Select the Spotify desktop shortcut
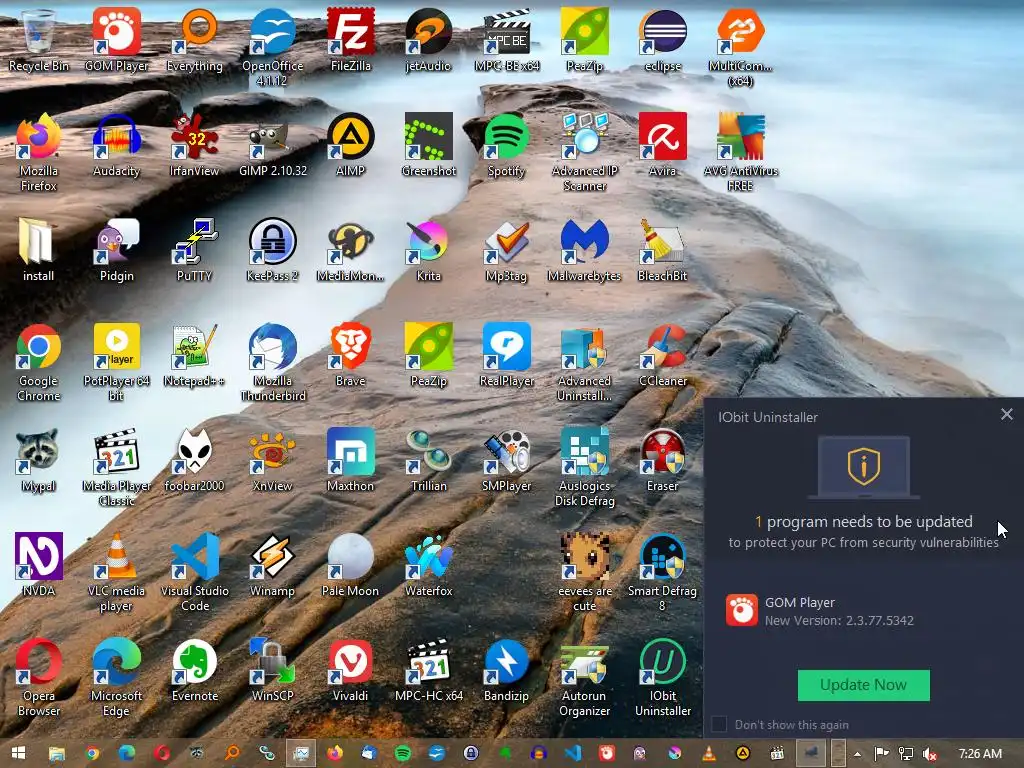The image size is (1024, 768). (x=507, y=144)
